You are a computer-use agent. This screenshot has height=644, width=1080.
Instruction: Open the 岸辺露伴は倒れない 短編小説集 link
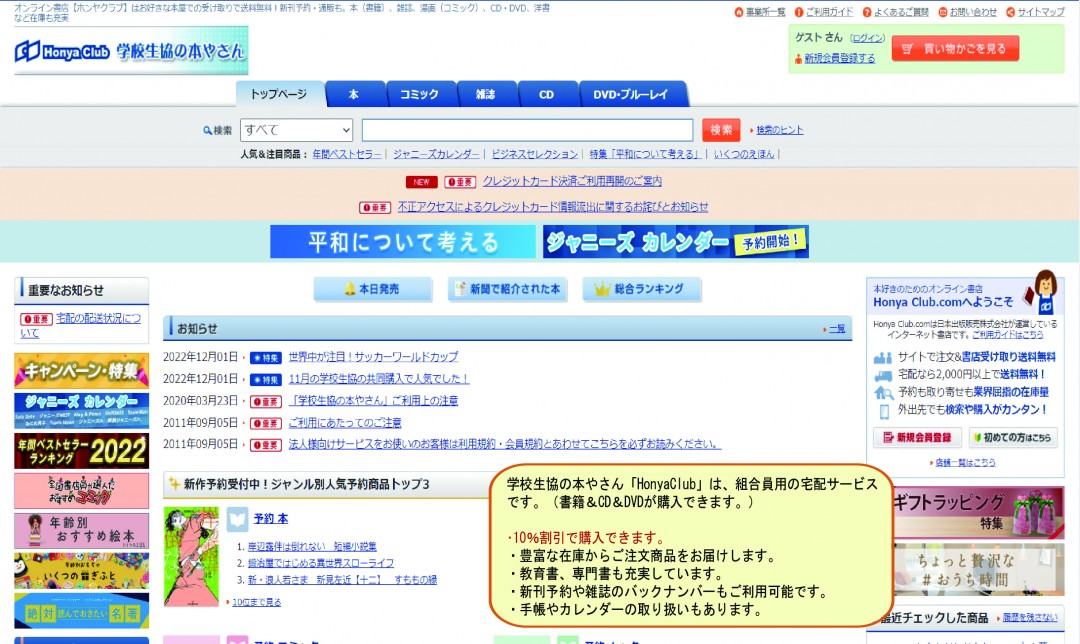312,546
